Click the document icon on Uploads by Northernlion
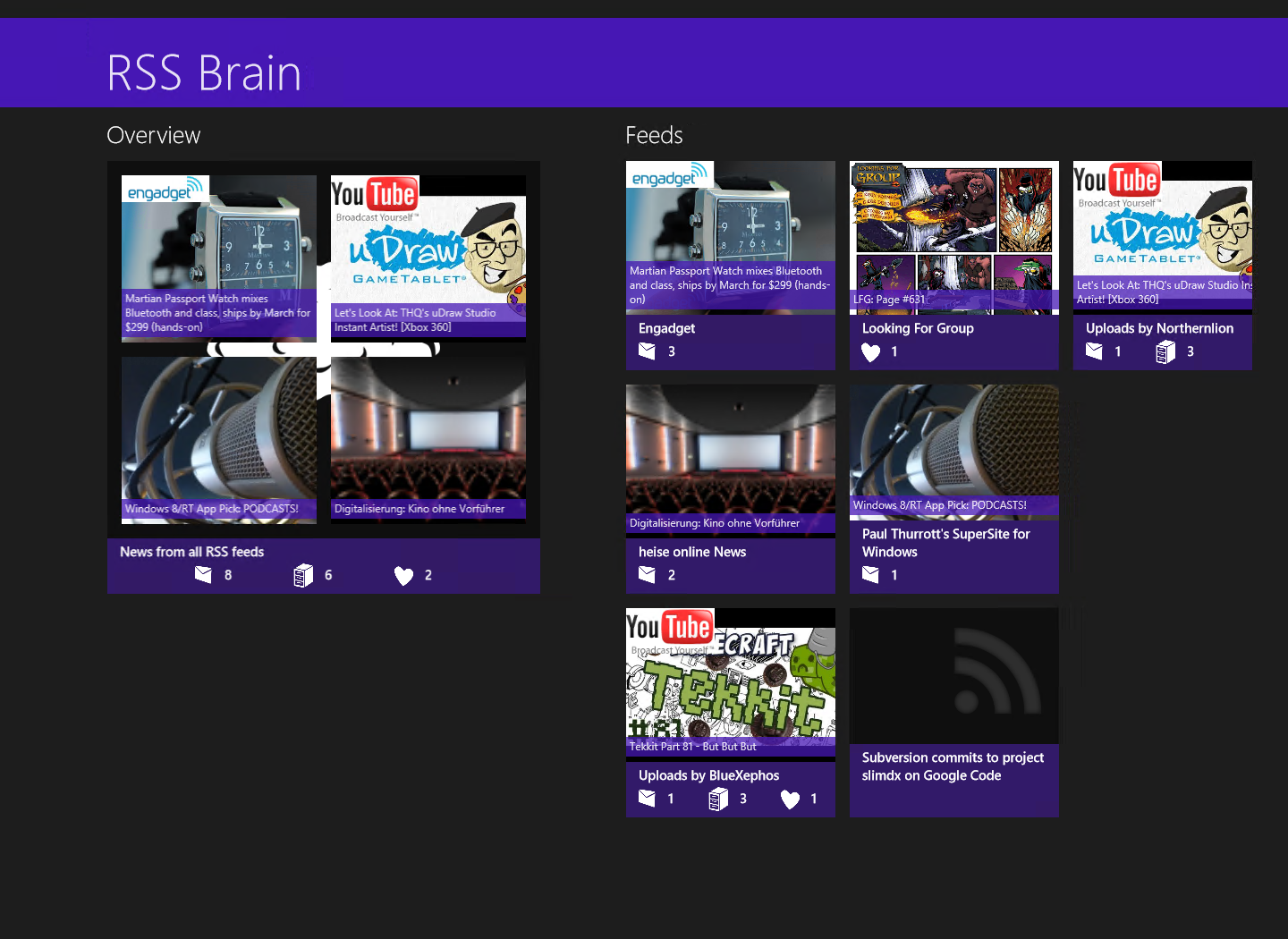Viewport: 1288px width, 939px height. coord(1165,352)
